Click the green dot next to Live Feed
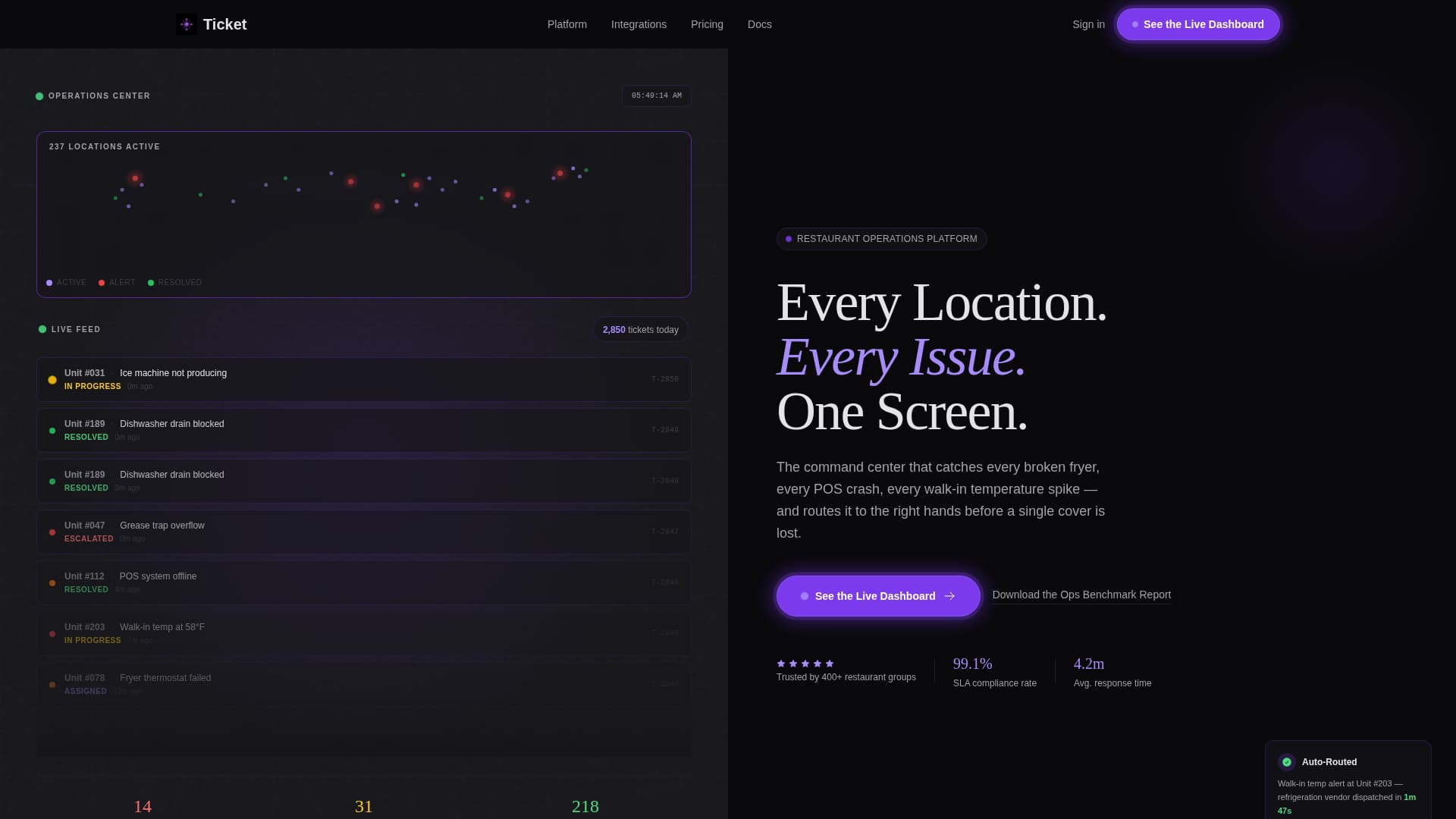The width and height of the screenshot is (1456, 819). coord(42,329)
